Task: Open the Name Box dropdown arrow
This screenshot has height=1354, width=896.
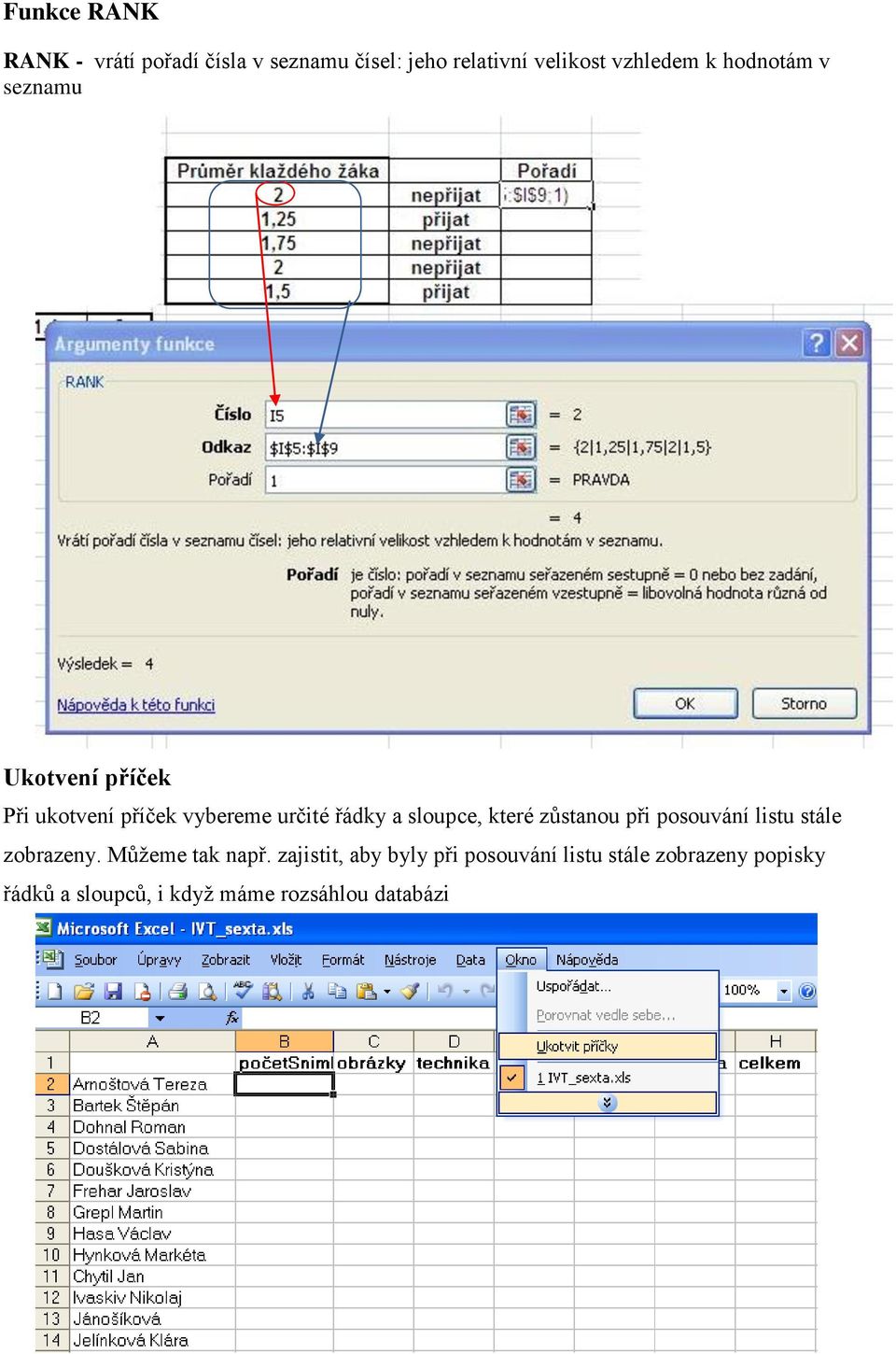Action: click(160, 1018)
